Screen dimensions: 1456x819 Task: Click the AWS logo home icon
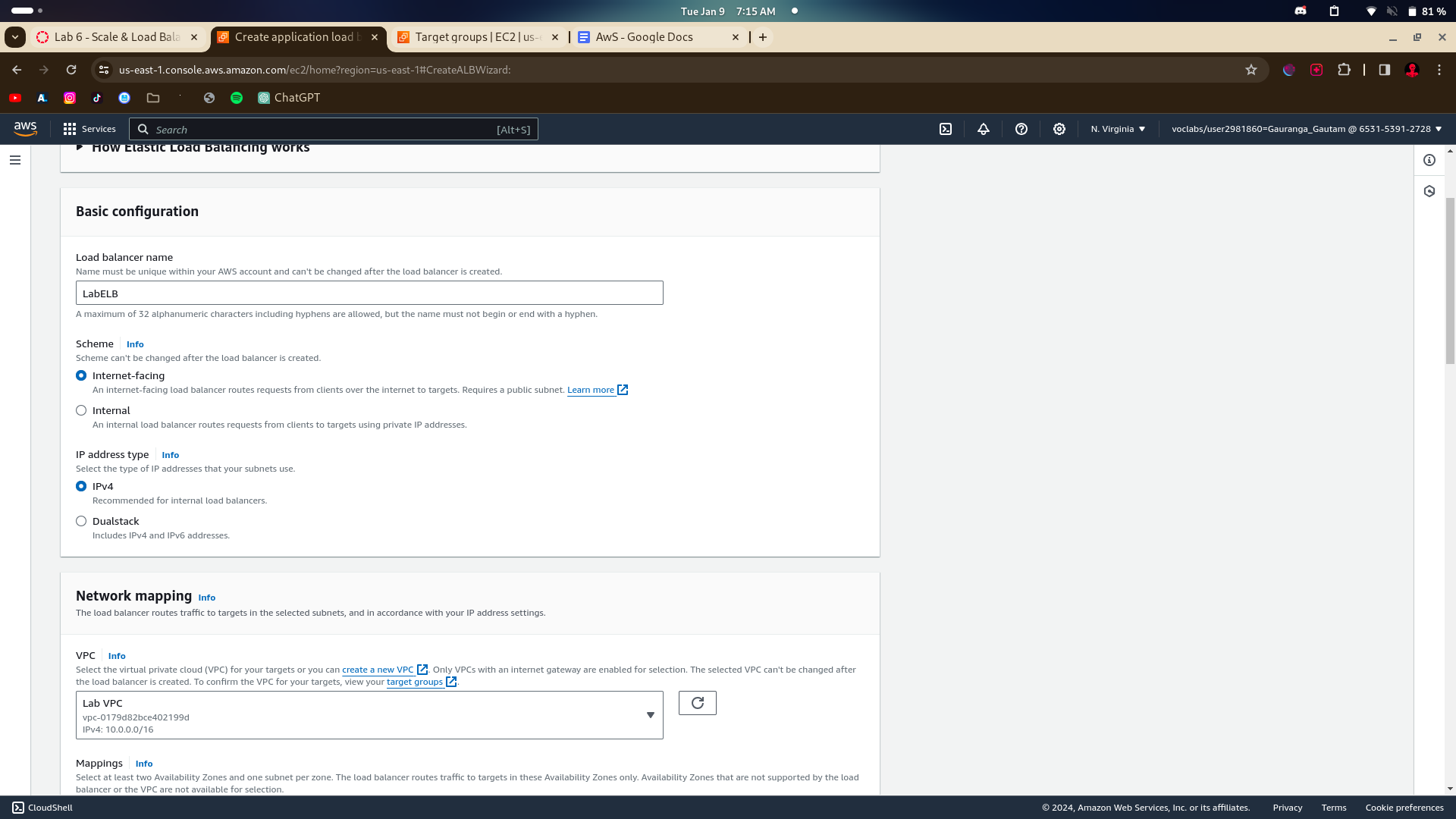coord(25,129)
